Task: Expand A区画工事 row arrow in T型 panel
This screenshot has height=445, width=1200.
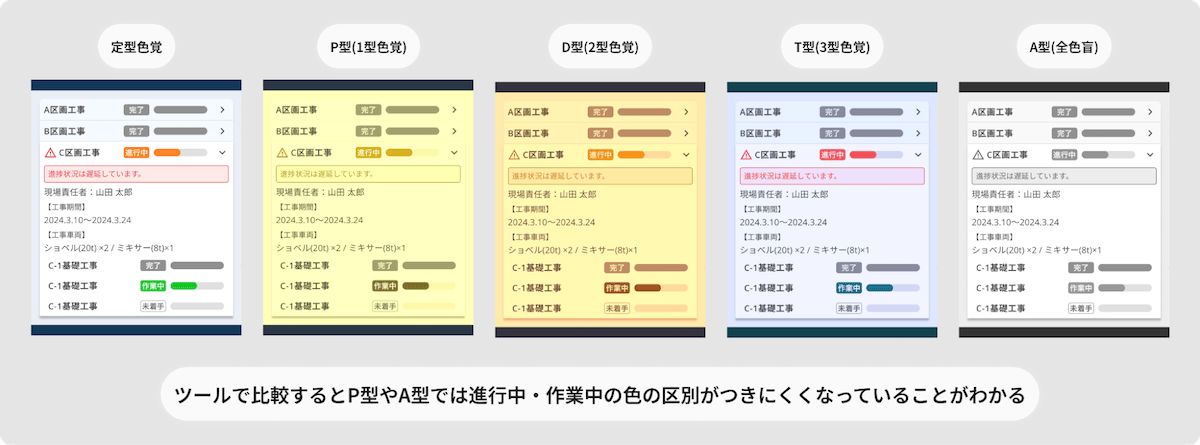Action: click(x=918, y=112)
